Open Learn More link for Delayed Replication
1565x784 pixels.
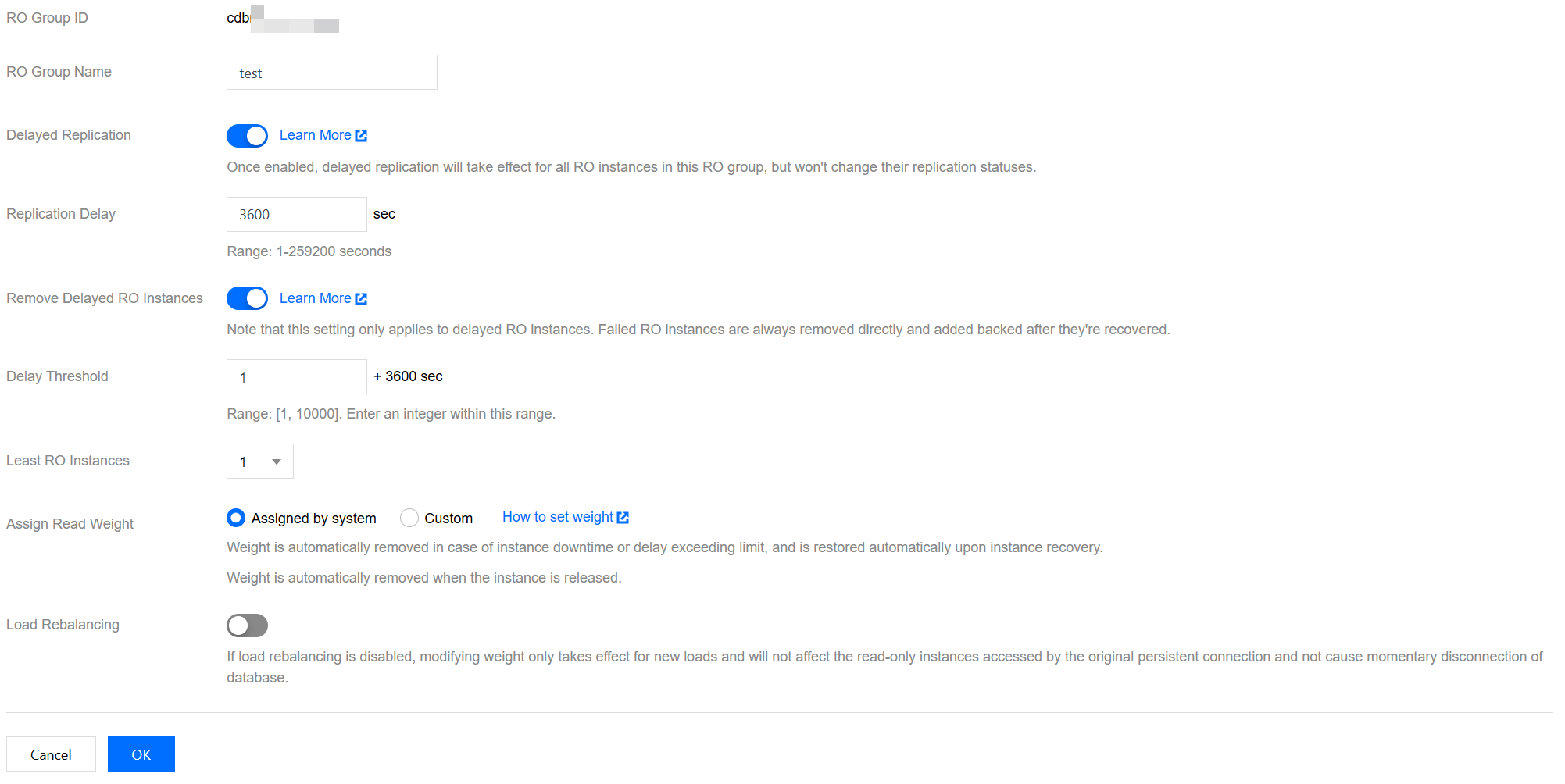(x=315, y=135)
